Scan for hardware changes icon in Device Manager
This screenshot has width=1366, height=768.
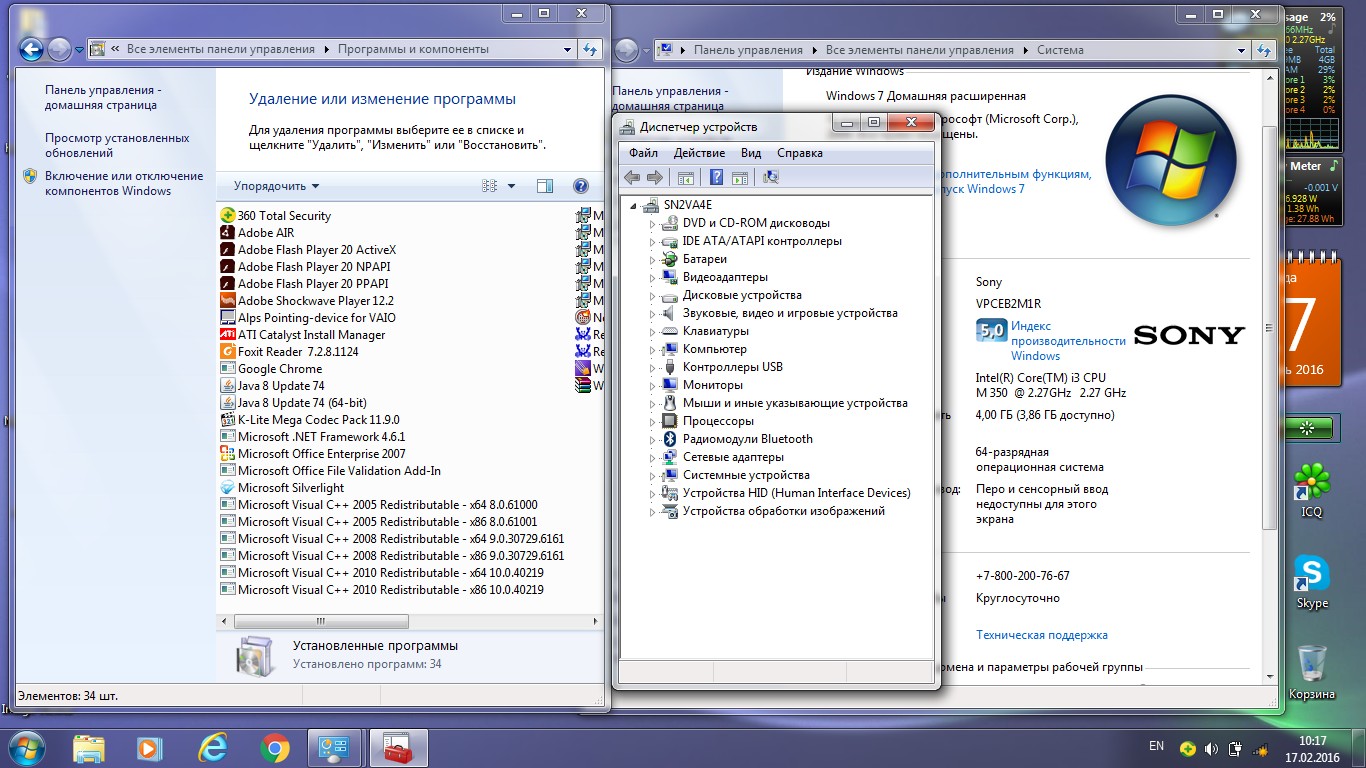point(771,177)
